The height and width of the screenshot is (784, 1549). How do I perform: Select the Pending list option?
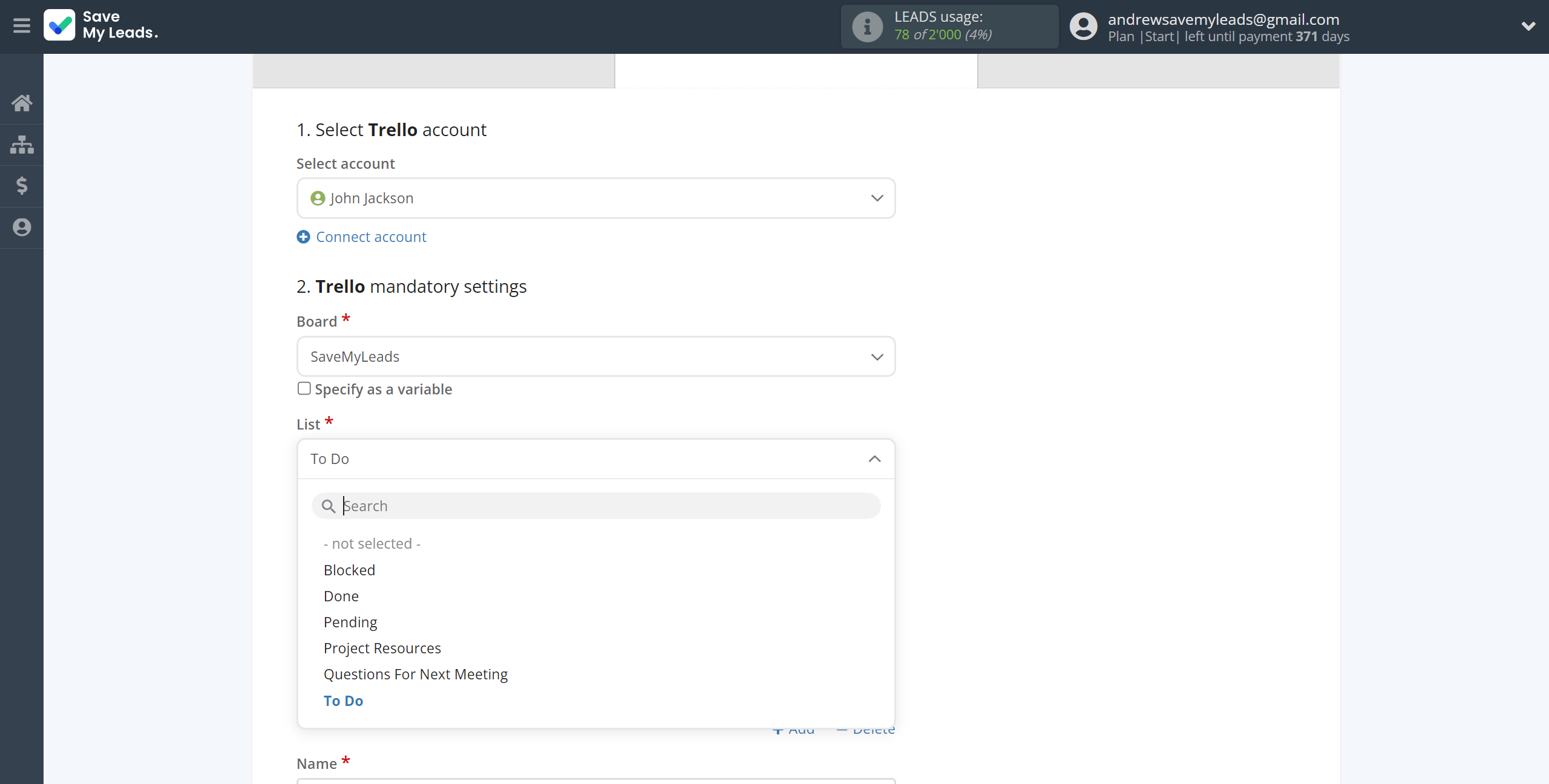point(350,622)
